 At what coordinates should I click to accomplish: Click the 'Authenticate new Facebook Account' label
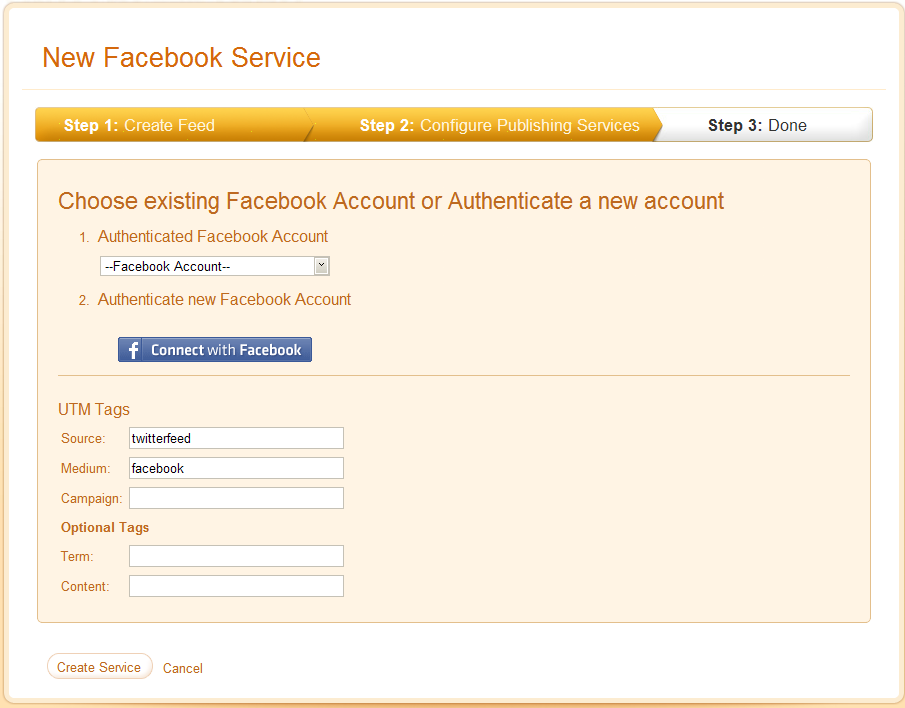pyautogui.click(x=224, y=299)
